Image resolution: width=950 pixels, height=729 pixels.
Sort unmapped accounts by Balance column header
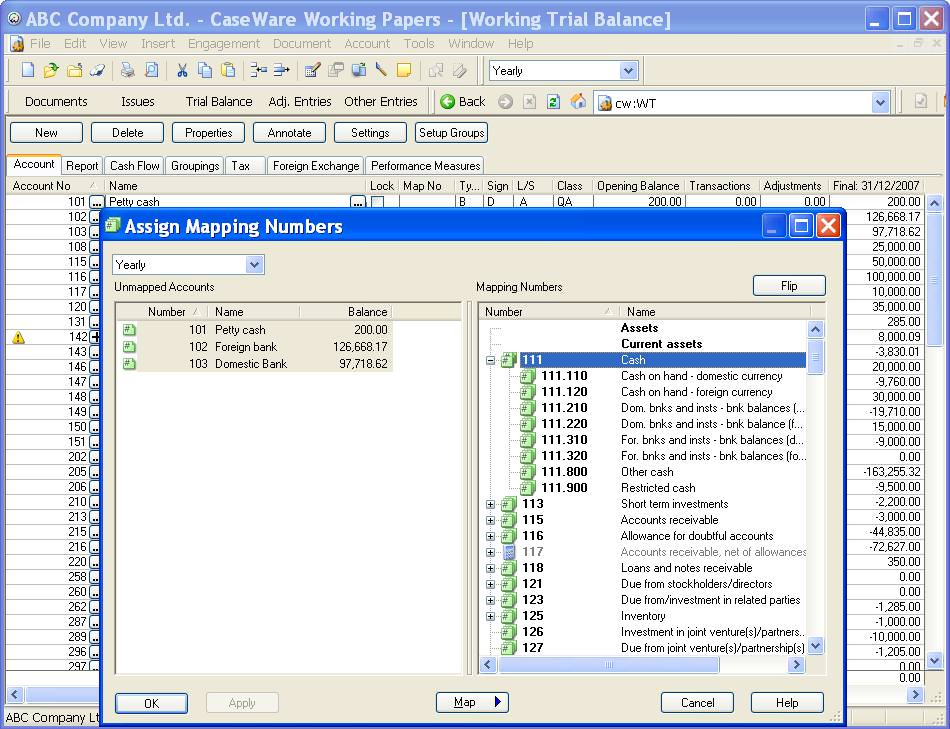[346, 311]
